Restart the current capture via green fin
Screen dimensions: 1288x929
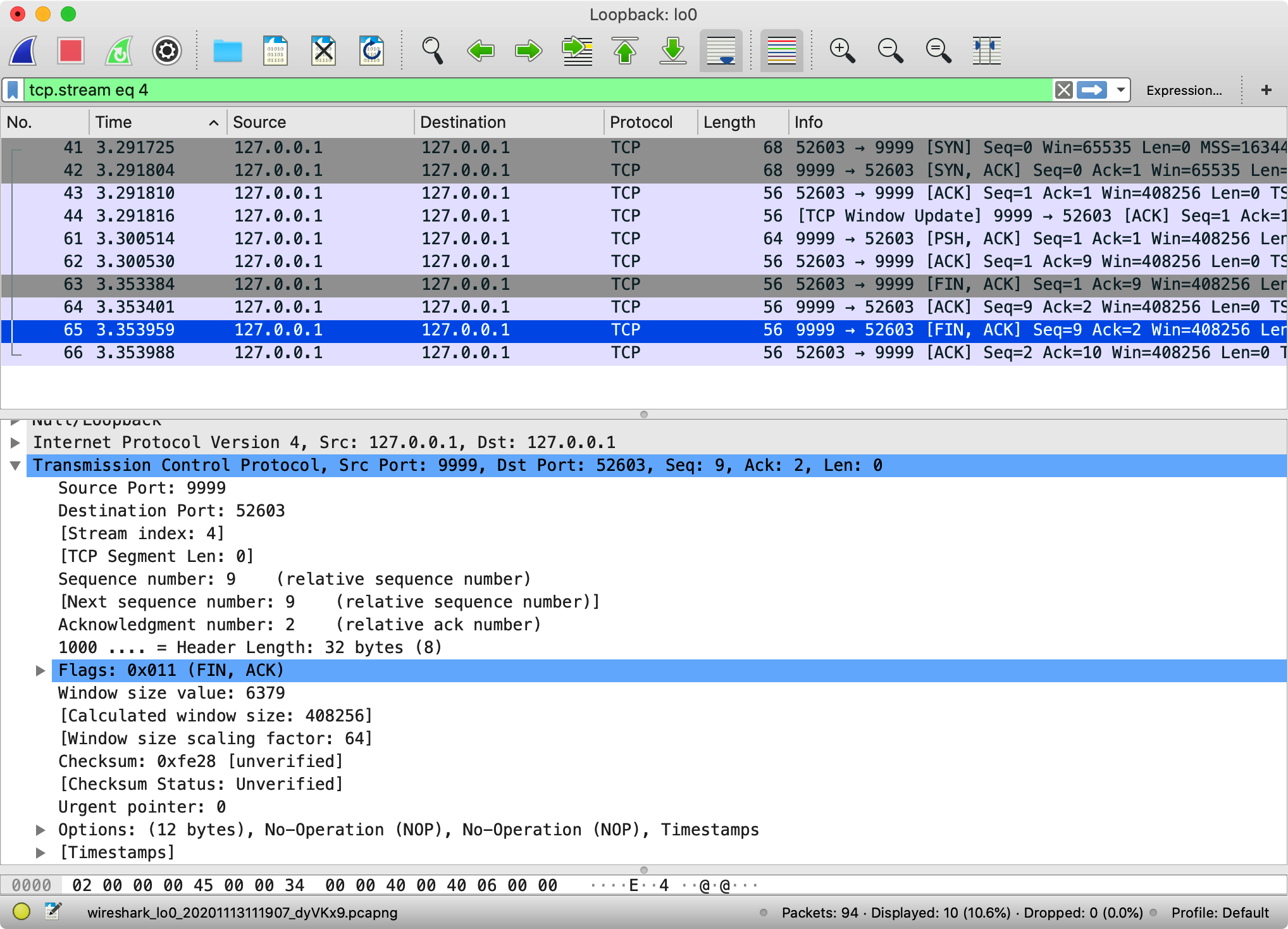(119, 51)
